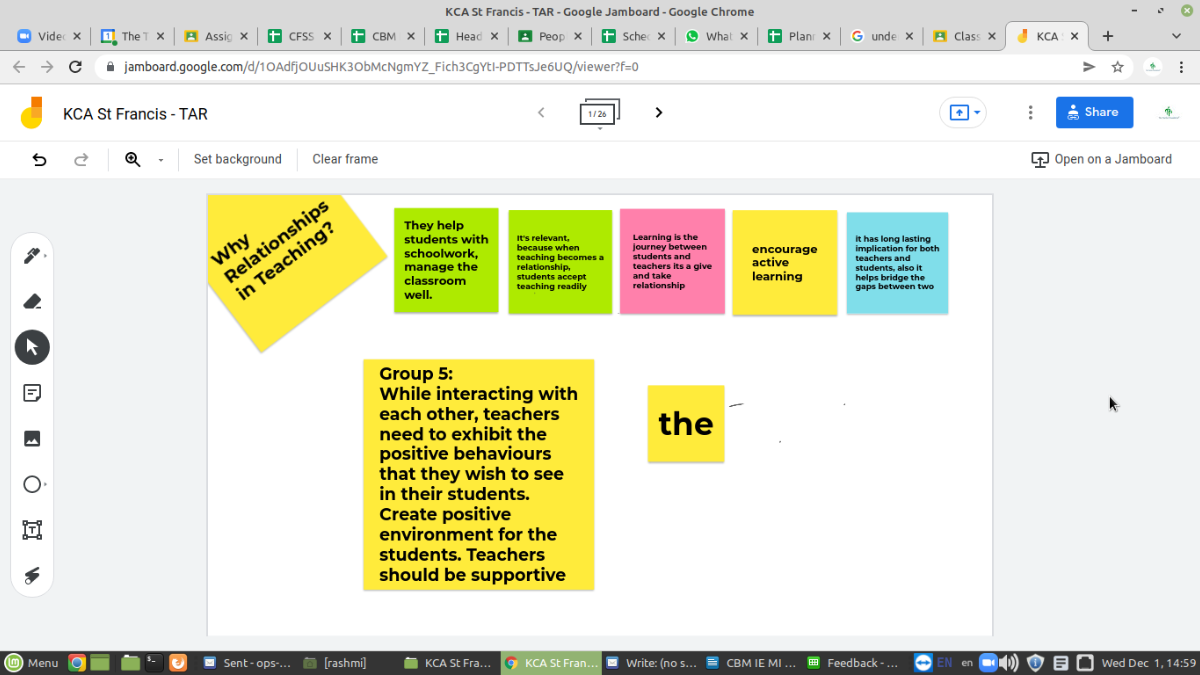
Task: Click Clear frame
Action: pyautogui.click(x=345, y=159)
